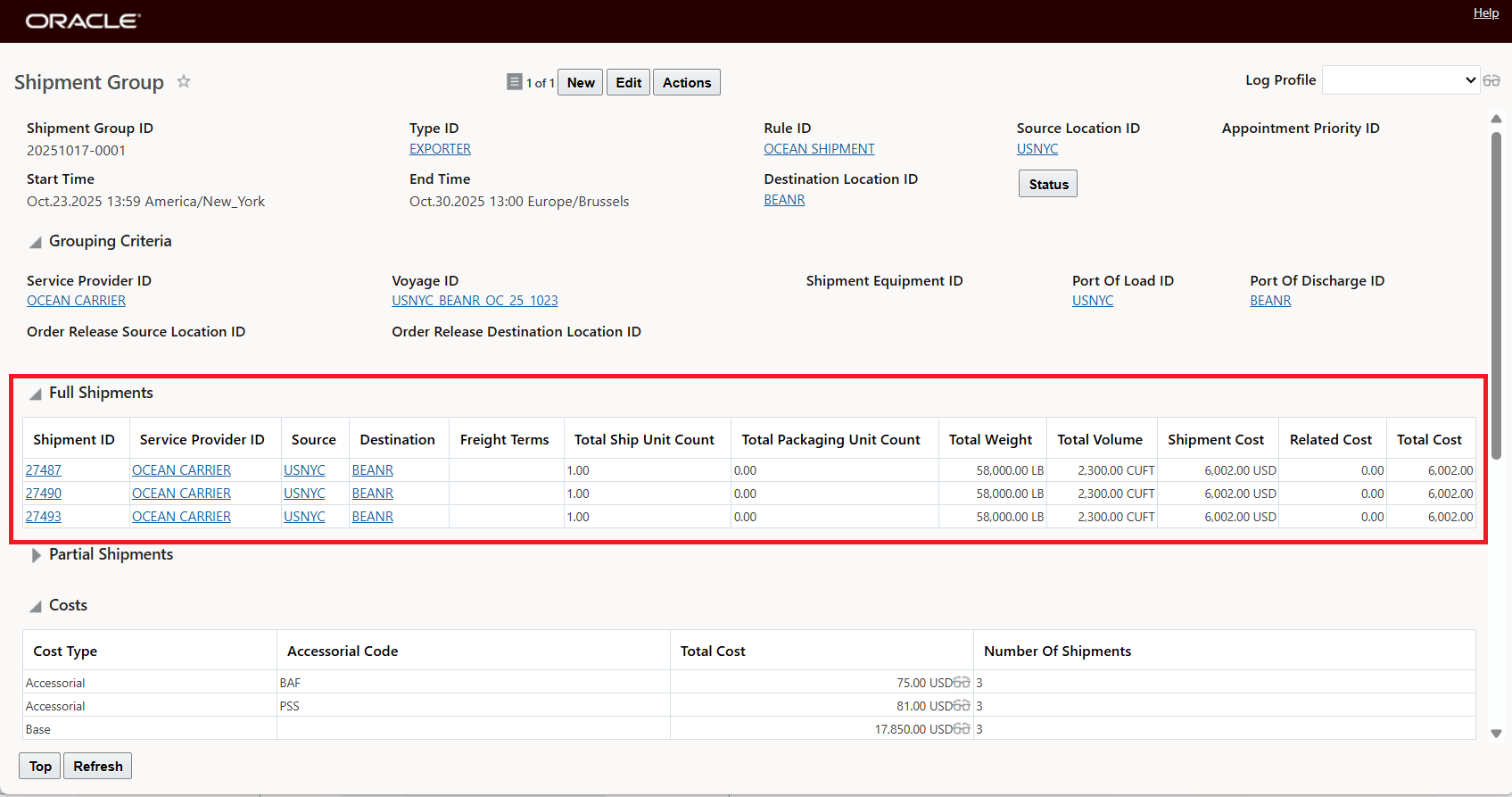Image resolution: width=1512 pixels, height=797 pixels.
Task: Click 2,300.00 CUFT in shipment 27490 row
Action: (x=1116, y=494)
